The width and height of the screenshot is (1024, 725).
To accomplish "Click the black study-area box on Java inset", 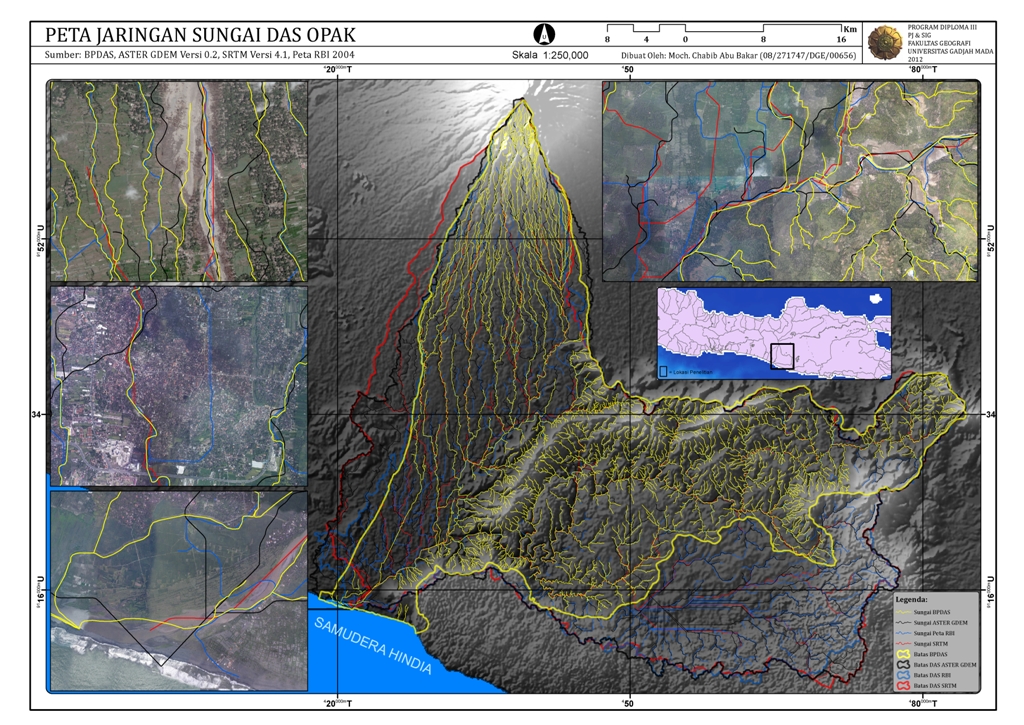I will (x=782, y=357).
